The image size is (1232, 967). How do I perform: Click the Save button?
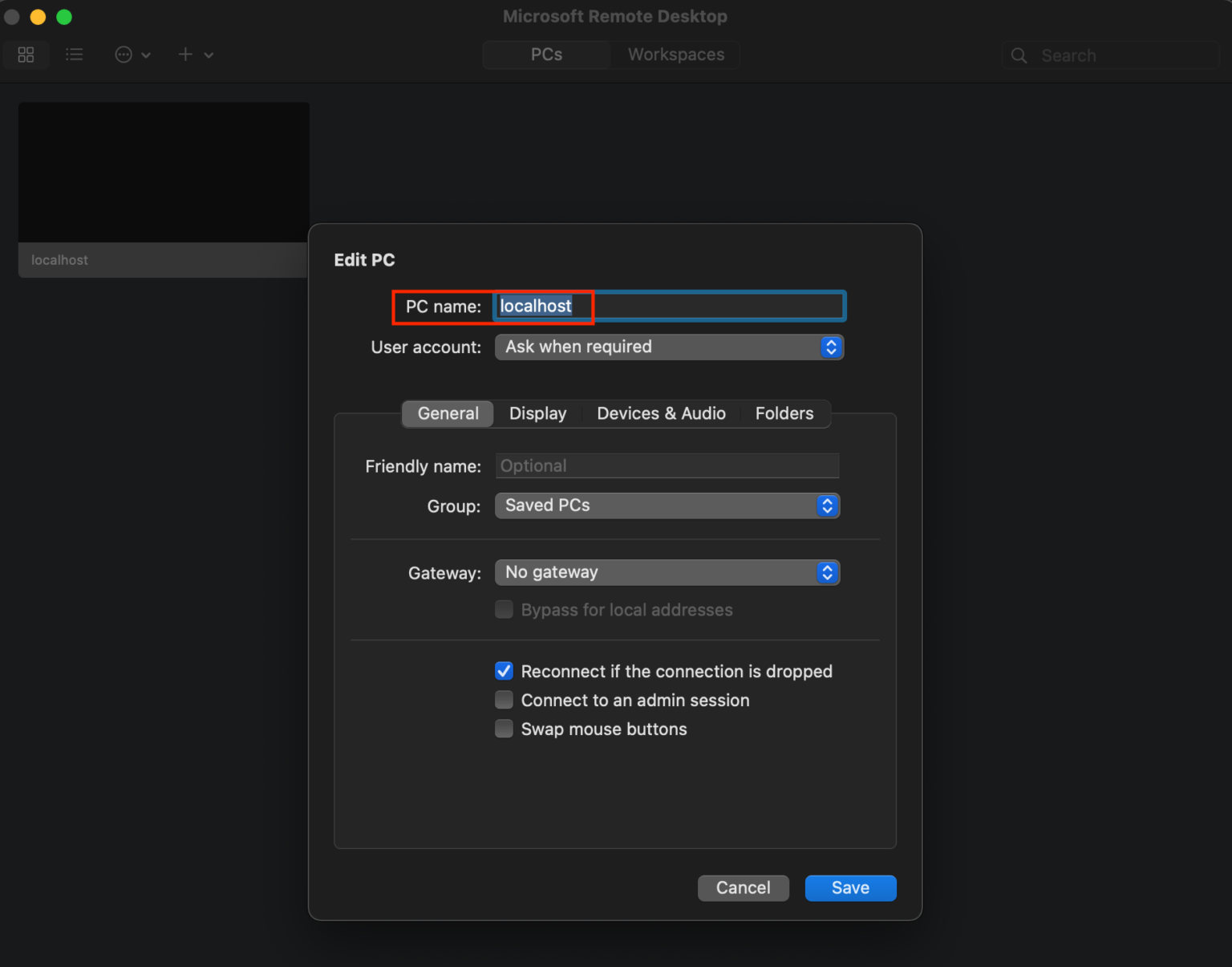[x=850, y=888]
